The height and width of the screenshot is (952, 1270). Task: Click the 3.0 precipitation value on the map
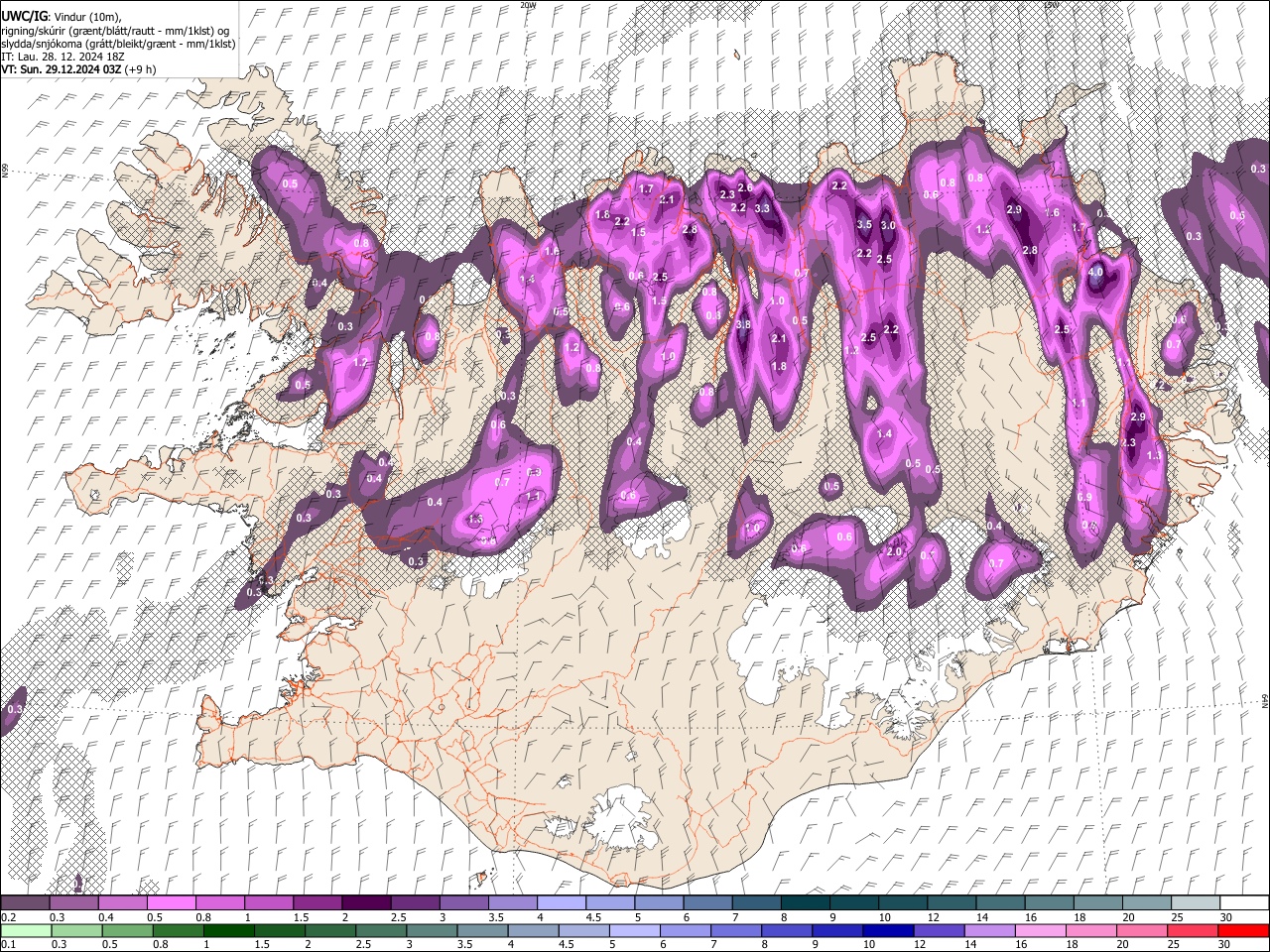tap(888, 226)
